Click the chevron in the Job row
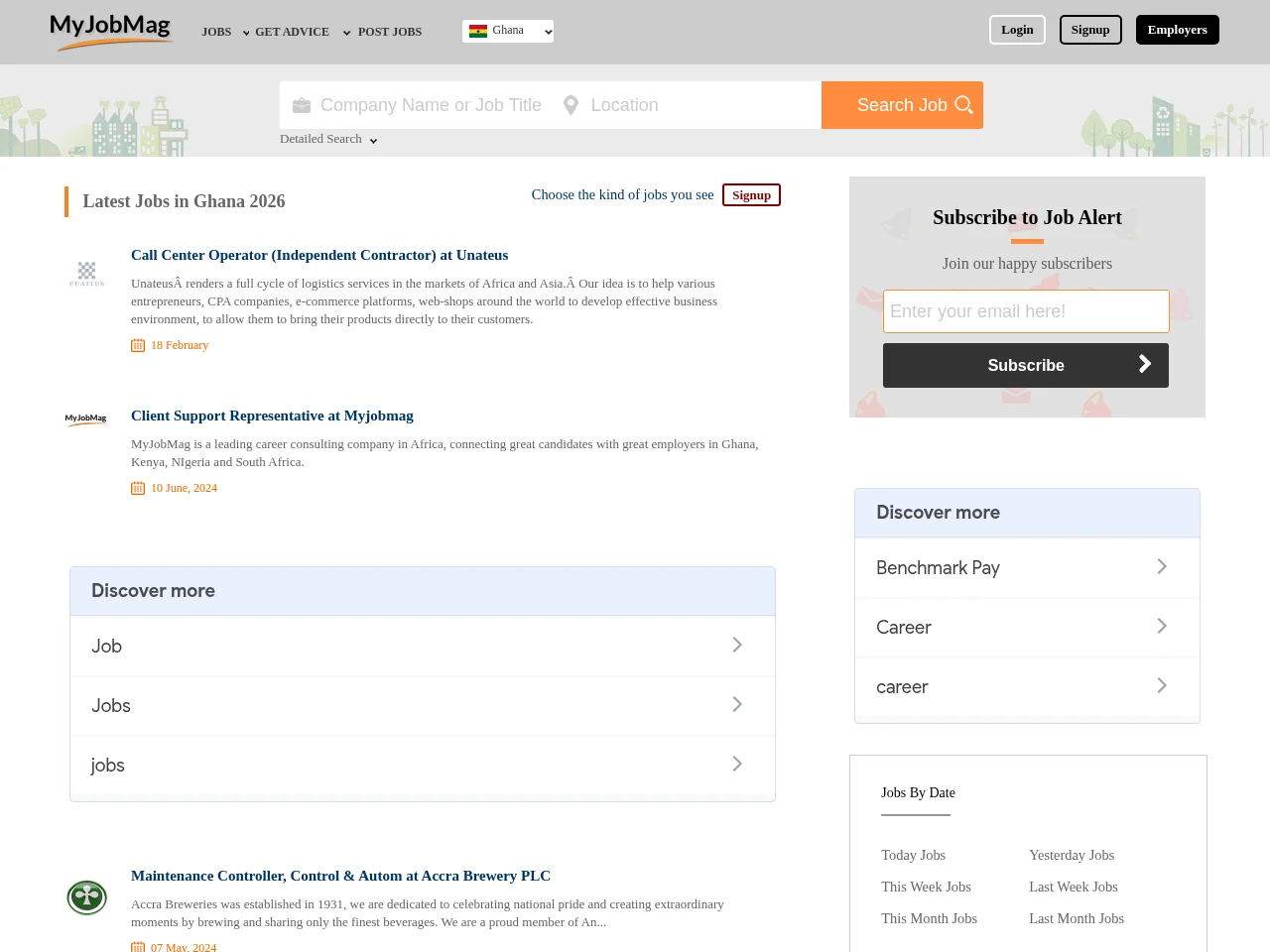Screen dimensions: 1270x952 click(x=737, y=645)
